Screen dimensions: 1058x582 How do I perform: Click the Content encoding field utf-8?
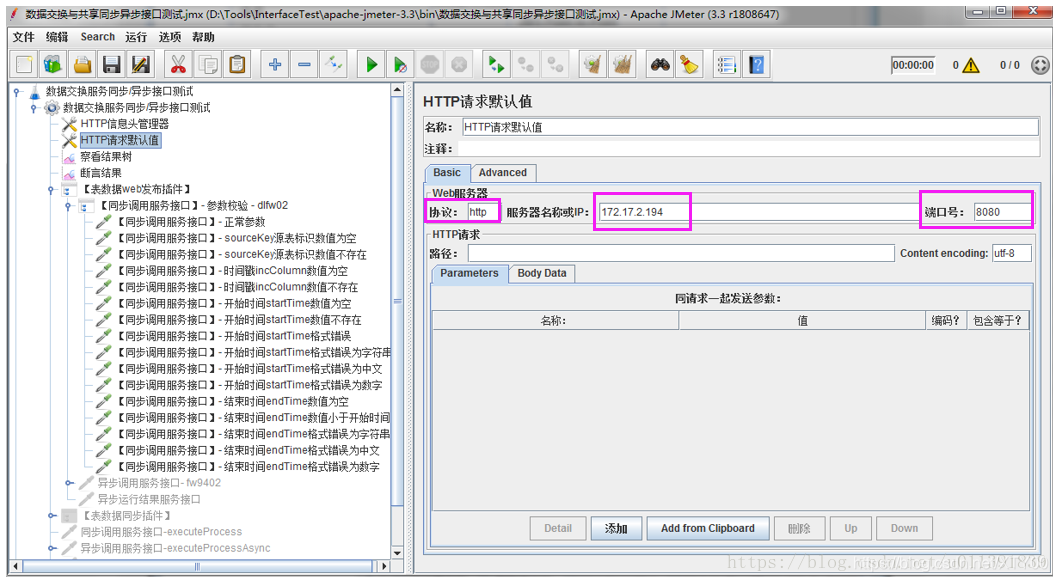(1011, 254)
